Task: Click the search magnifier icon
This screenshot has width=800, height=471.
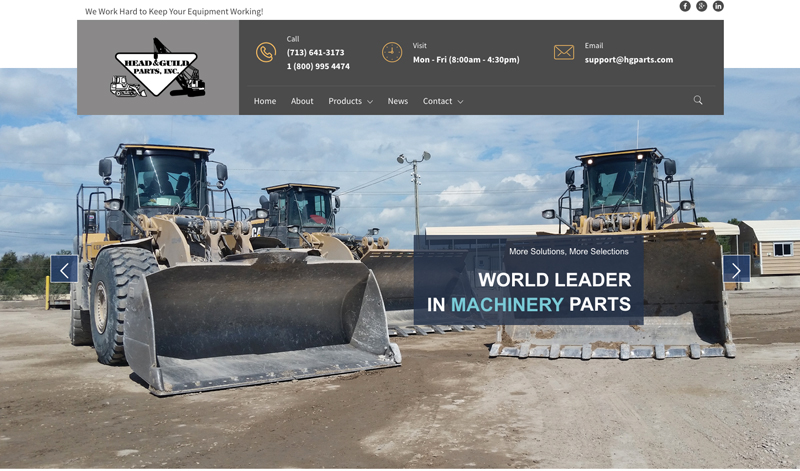Action: tap(698, 100)
